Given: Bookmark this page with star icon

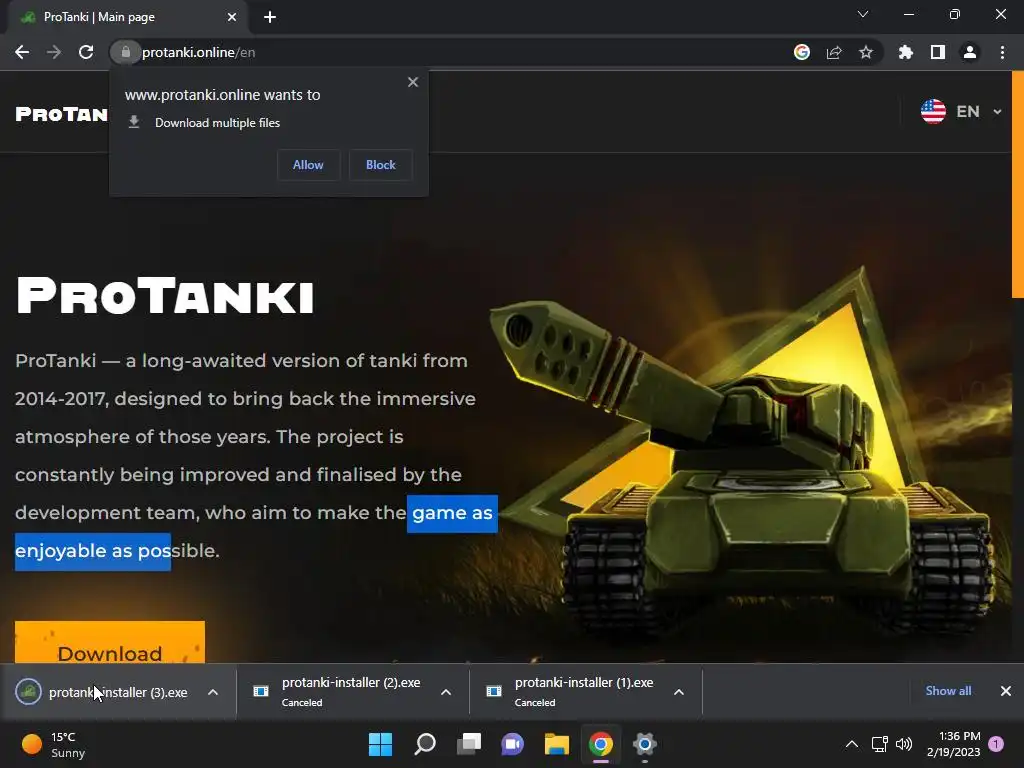Looking at the screenshot, I should pos(866,52).
